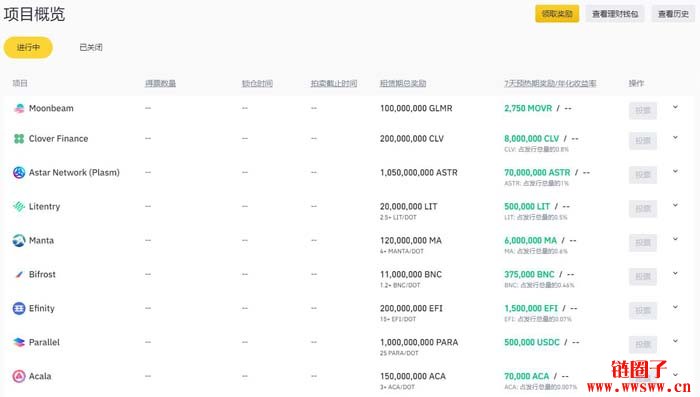Click the Parallel logo icon

coord(19,343)
